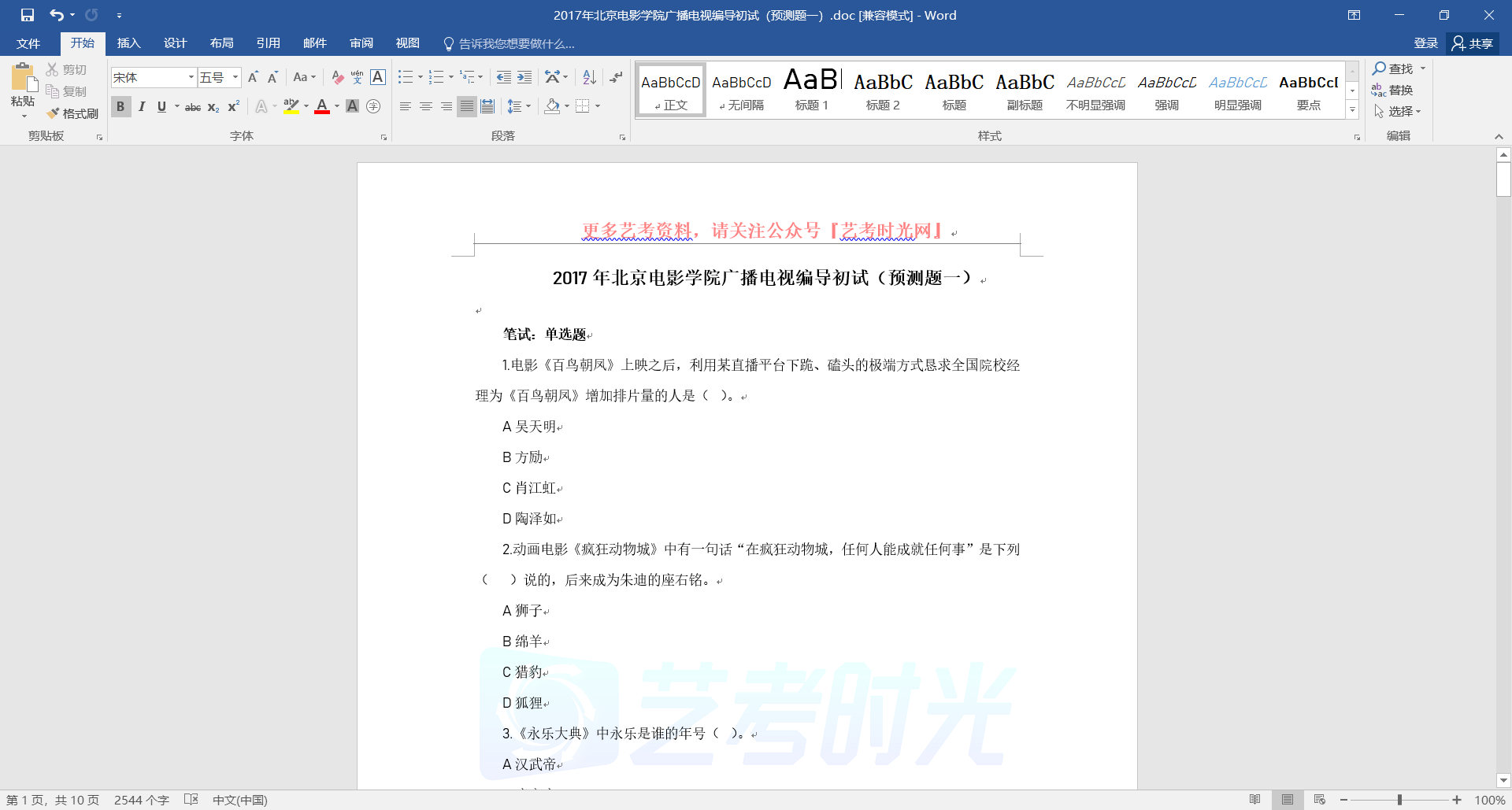Click the 替换 replace button
The image size is (1512, 810).
point(1393,90)
